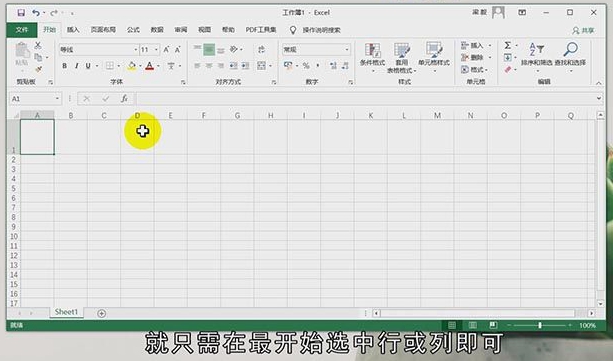Open the font size dropdown showing 11
The height and width of the screenshot is (361, 613).
pyautogui.click(x=156, y=50)
